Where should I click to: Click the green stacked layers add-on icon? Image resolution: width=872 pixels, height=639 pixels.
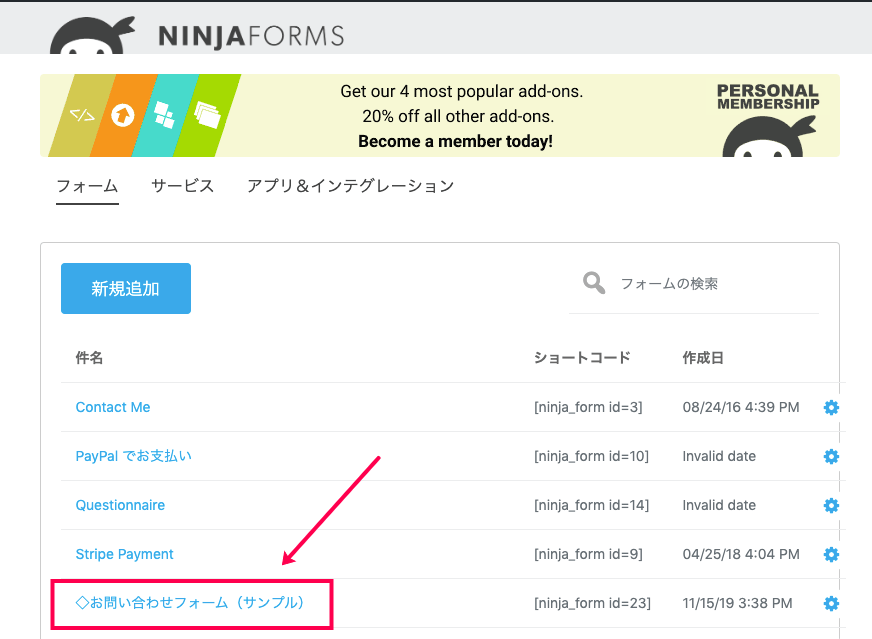point(207,115)
